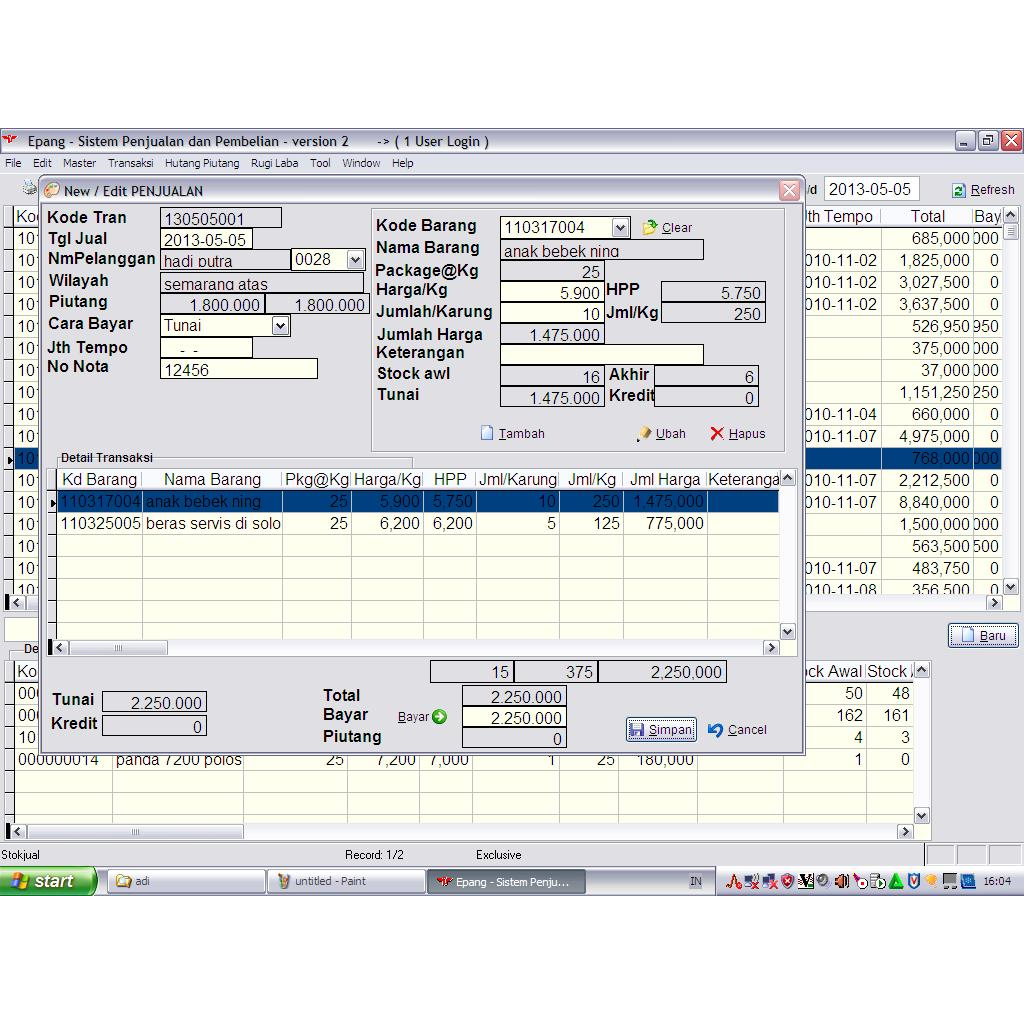This screenshot has height=1024, width=1024.
Task: Click the Clear button next to Kode Barang
Action: coord(667,227)
